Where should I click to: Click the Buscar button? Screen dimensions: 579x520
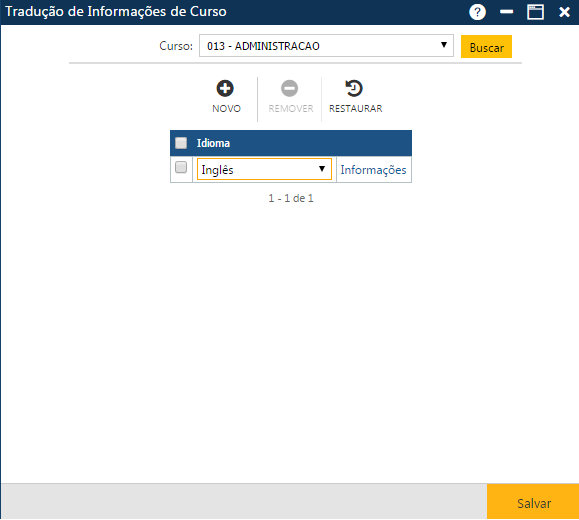(x=486, y=47)
